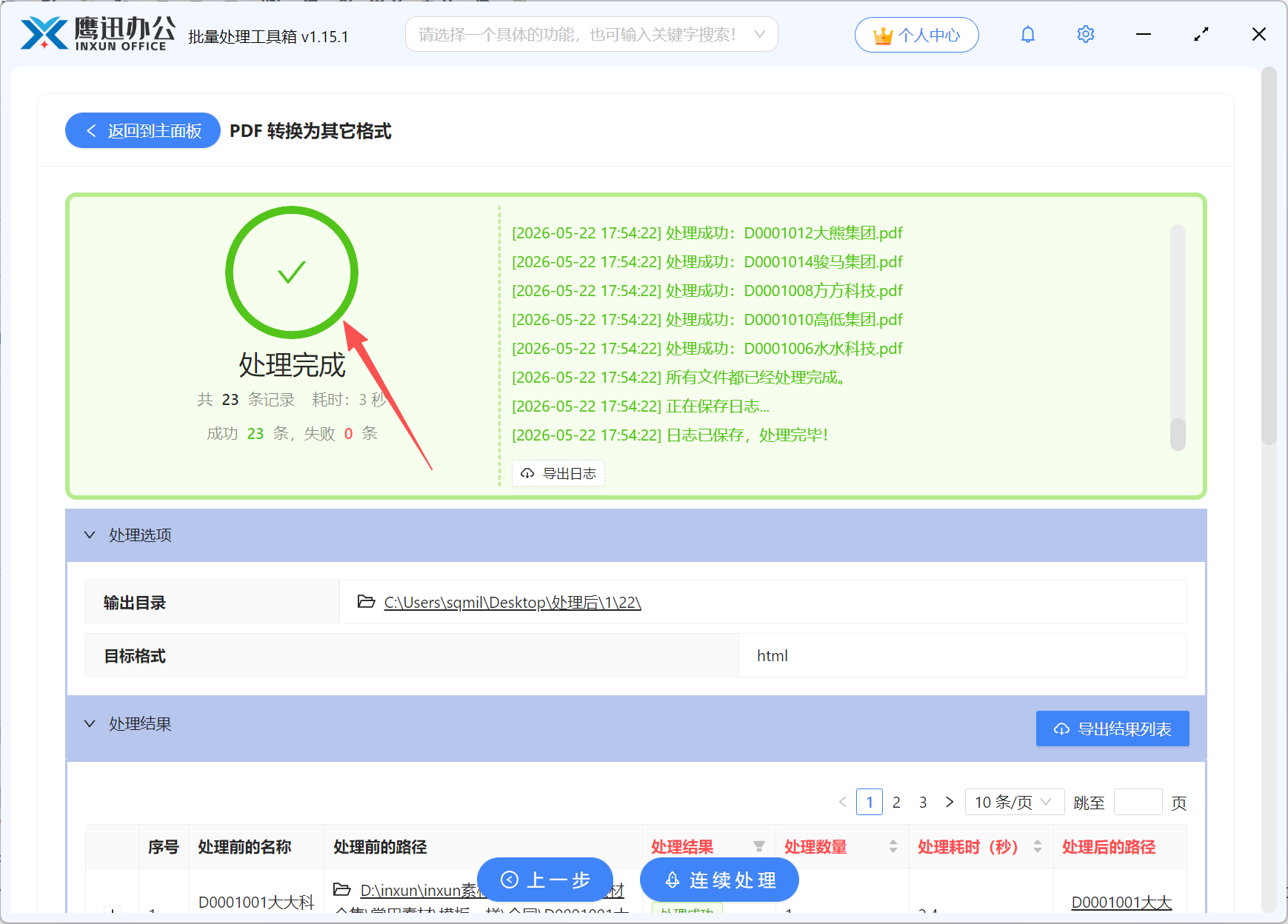The image size is (1288, 924).
Task: Click log line D0001012大熊集团.pdf
Action: (x=707, y=233)
